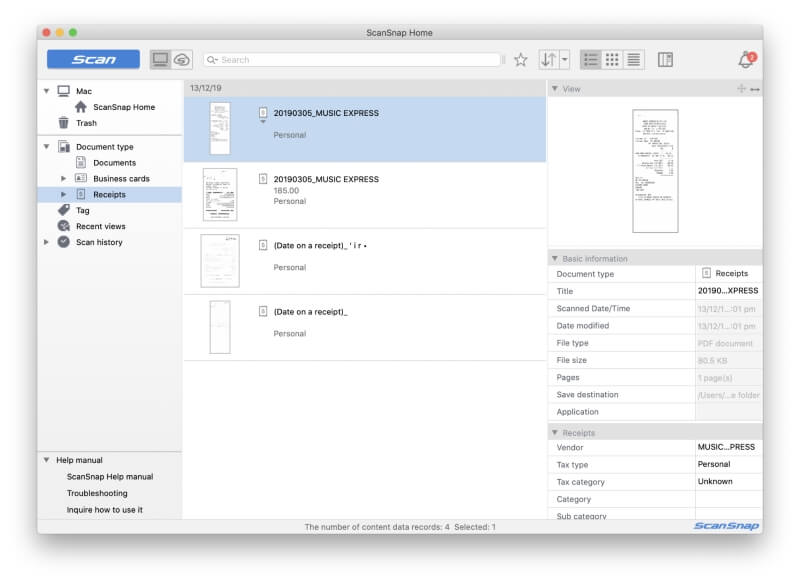Open ScanSnap Home folder in sidebar

coord(124,107)
